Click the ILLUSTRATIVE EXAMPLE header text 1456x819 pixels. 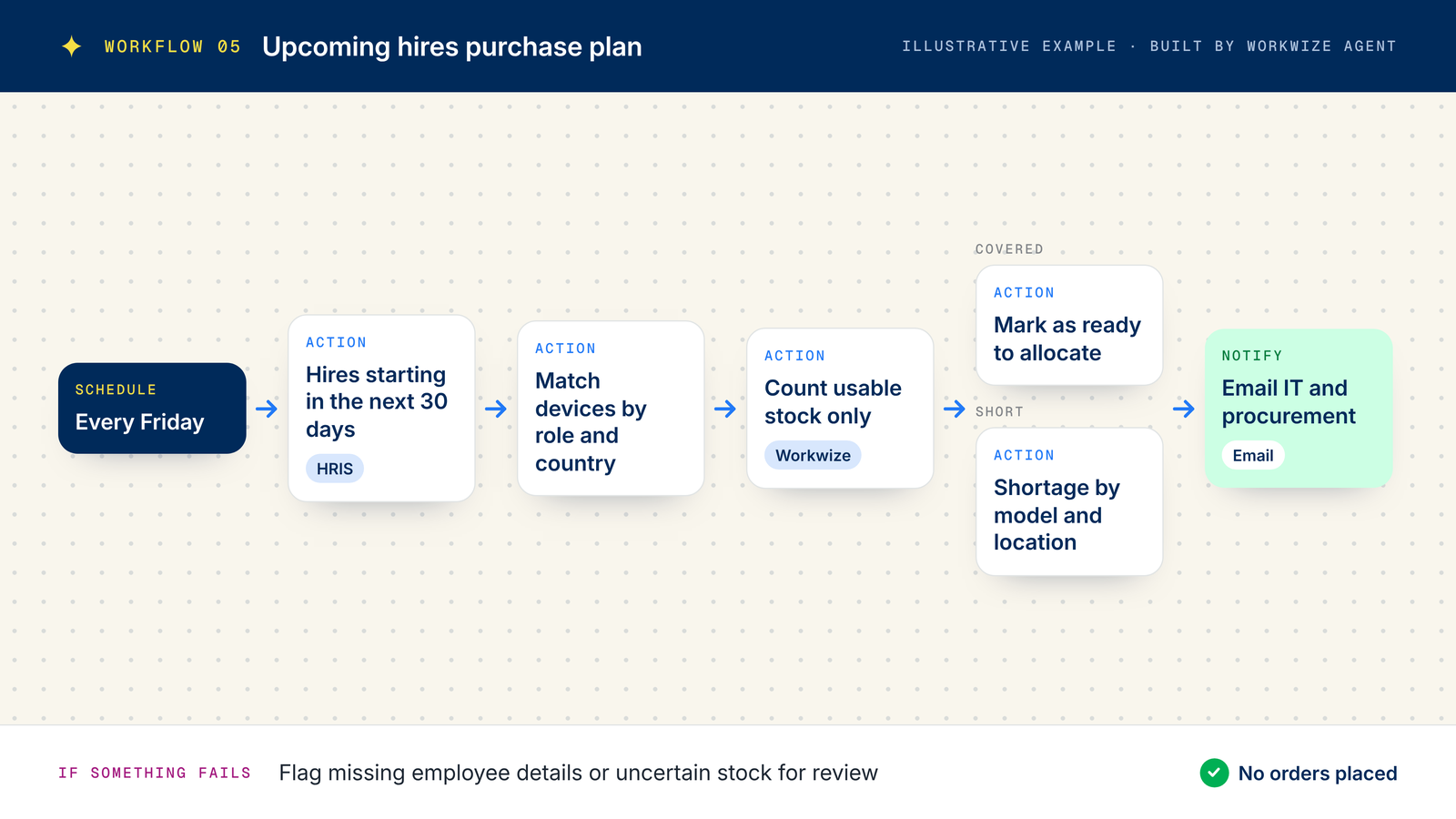click(x=1009, y=46)
